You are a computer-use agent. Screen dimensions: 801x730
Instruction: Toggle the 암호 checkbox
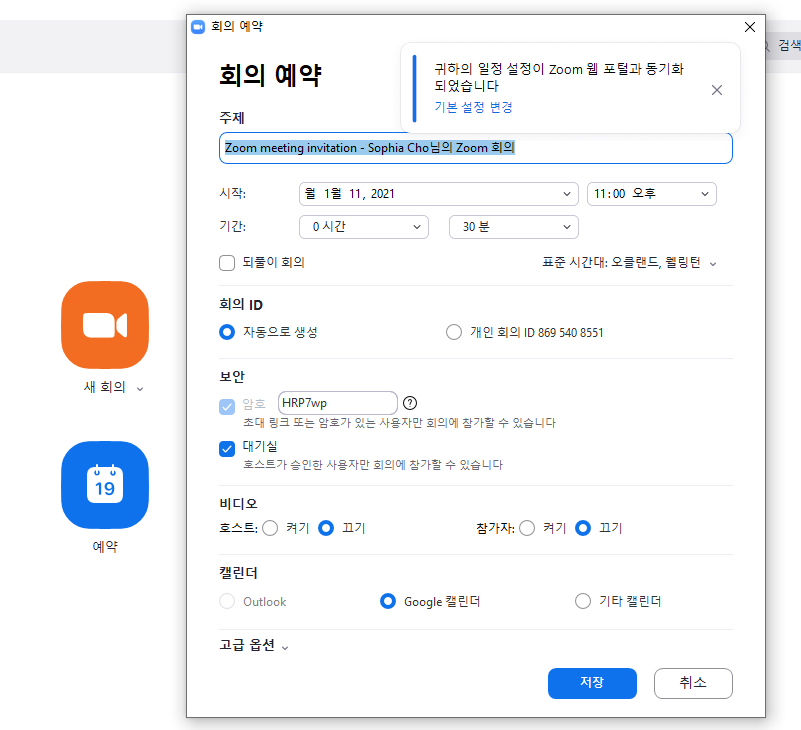click(227, 407)
